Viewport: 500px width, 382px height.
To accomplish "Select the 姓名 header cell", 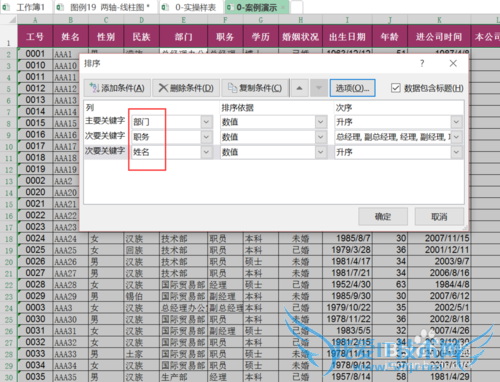I will coord(70,36).
